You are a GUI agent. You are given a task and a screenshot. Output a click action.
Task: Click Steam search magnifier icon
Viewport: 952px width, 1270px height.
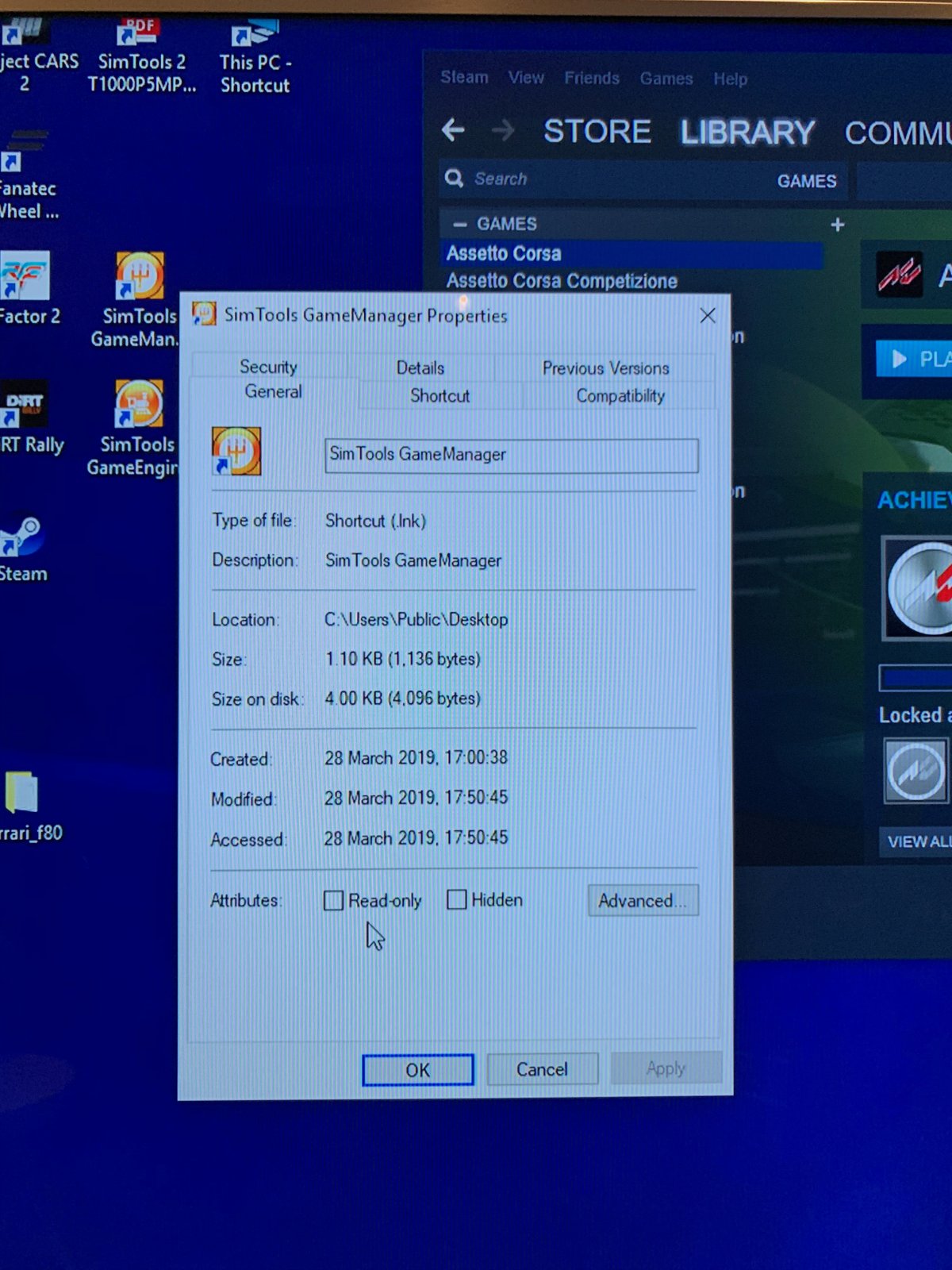[454, 178]
